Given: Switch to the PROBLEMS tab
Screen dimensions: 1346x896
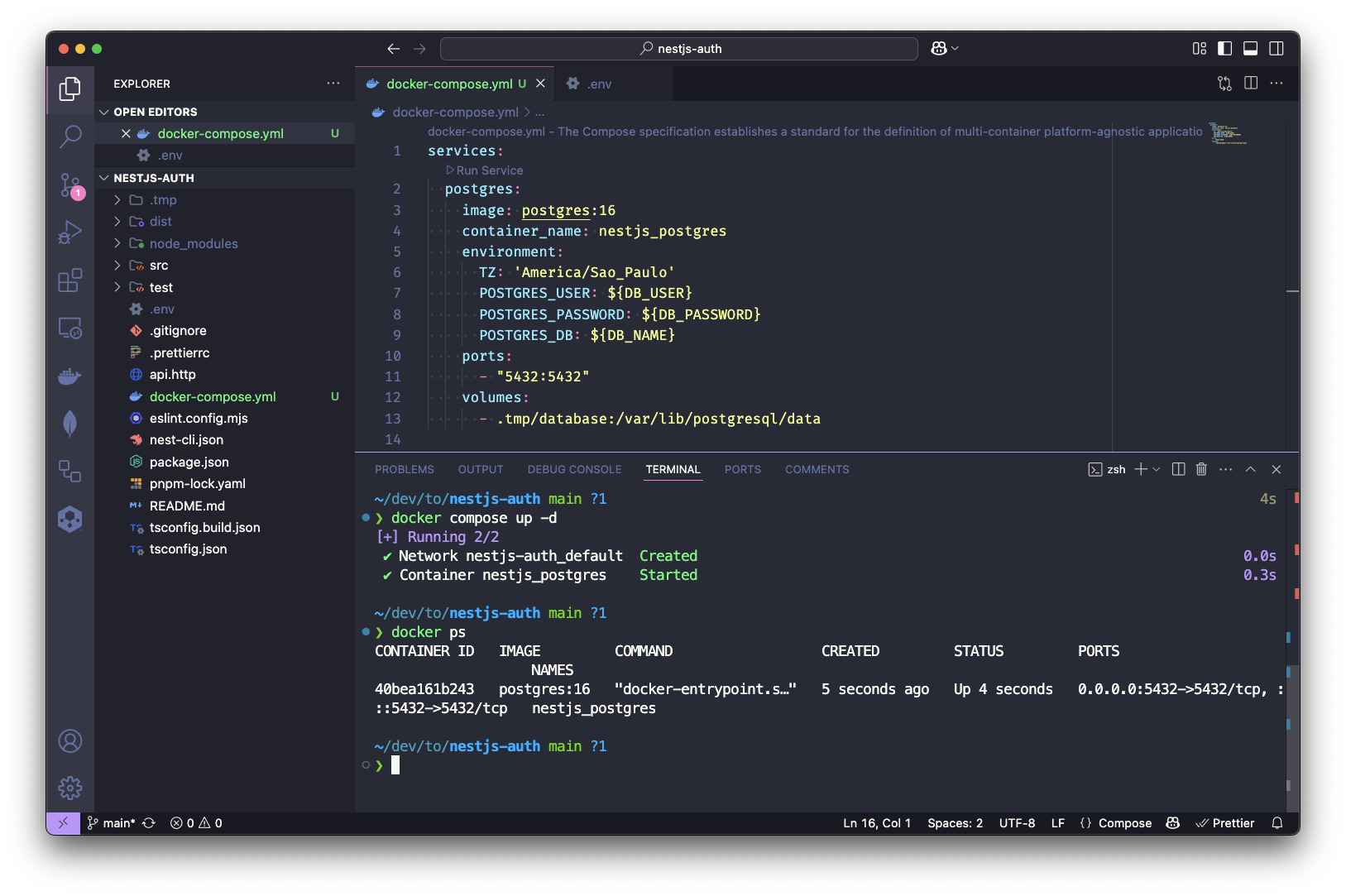Looking at the screenshot, I should tap(404, 469).
